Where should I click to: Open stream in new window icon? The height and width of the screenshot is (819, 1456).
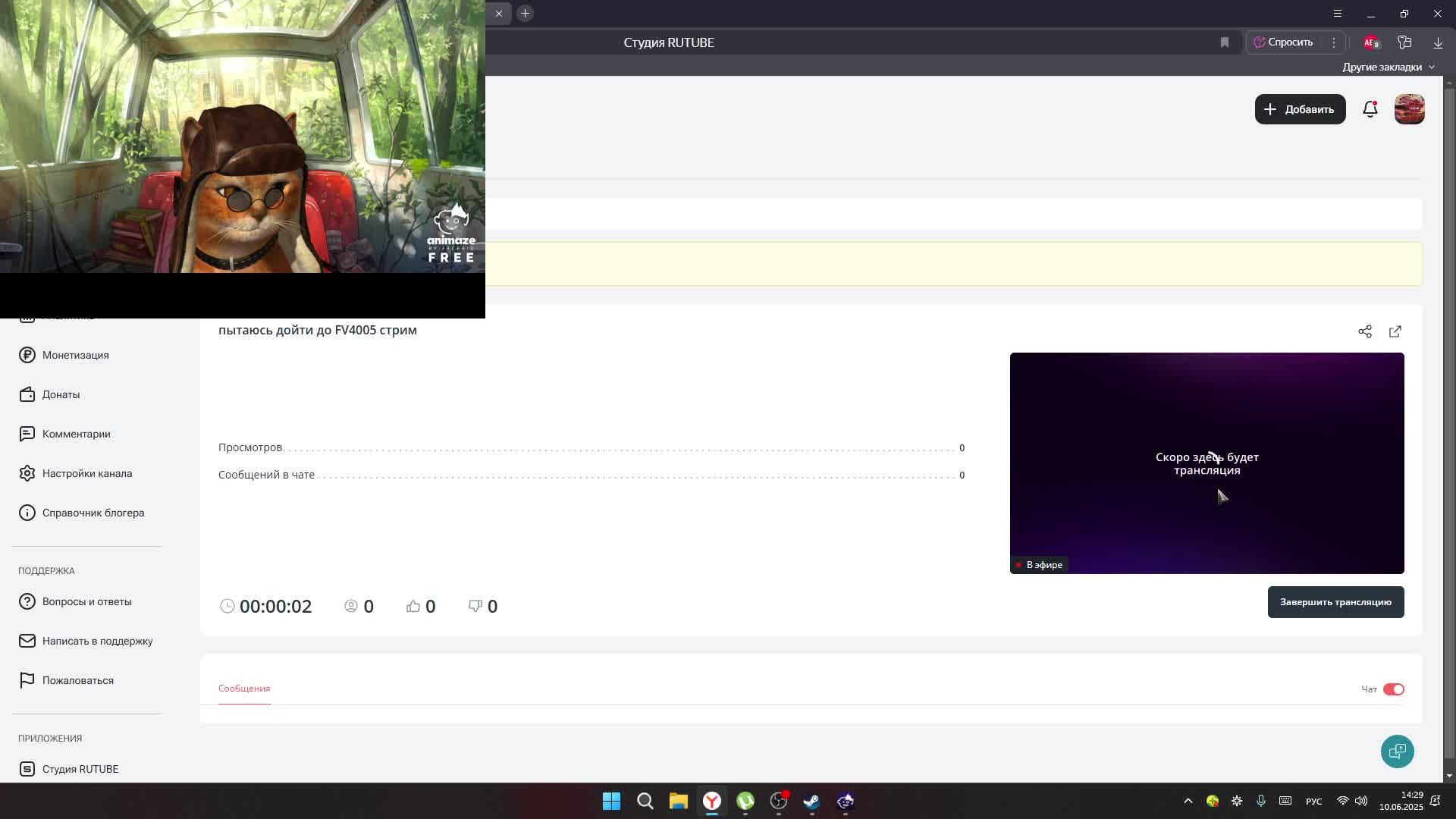[x=1395, y=331]
